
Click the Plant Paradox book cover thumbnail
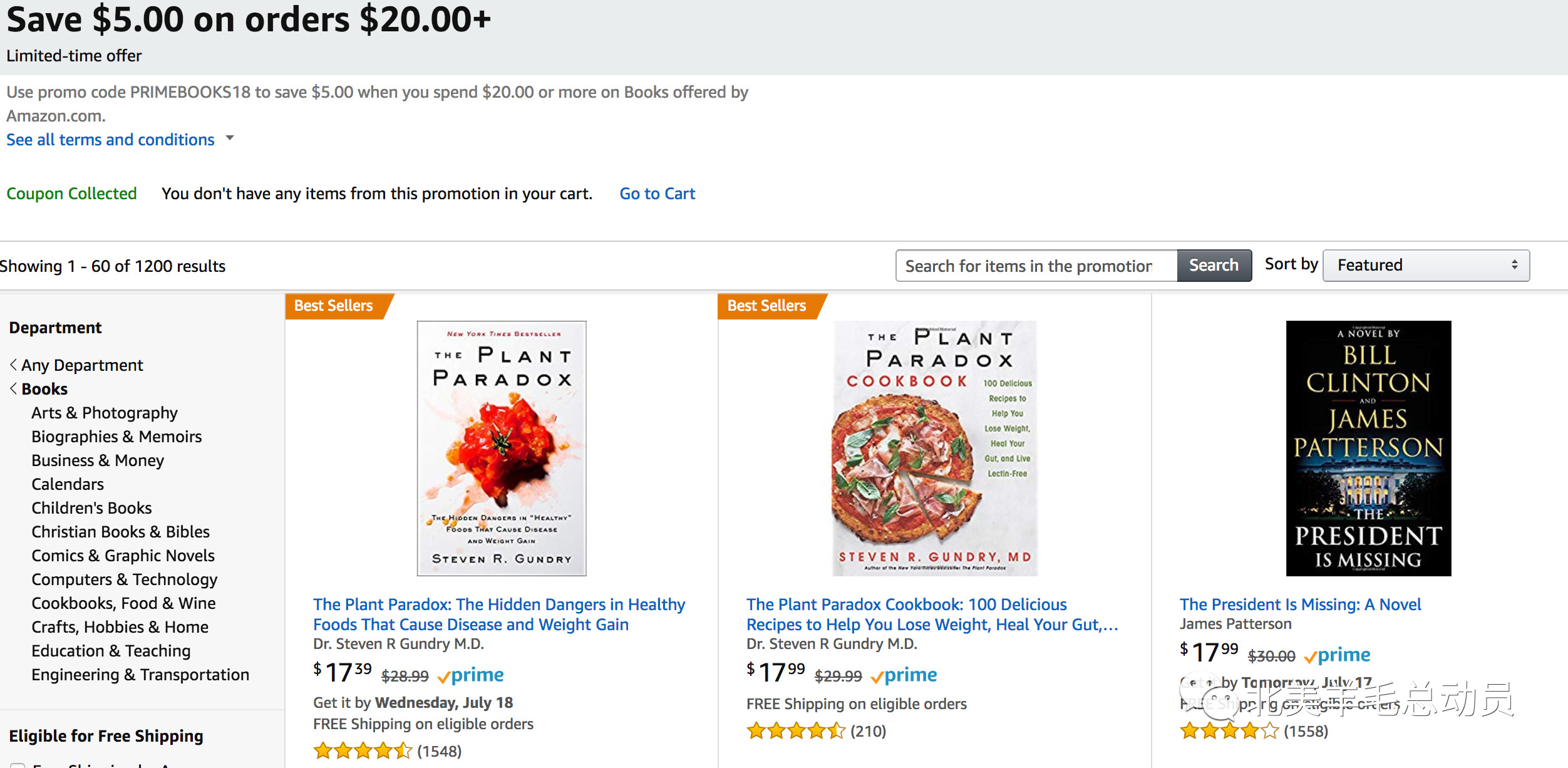(x=502, y=448)
